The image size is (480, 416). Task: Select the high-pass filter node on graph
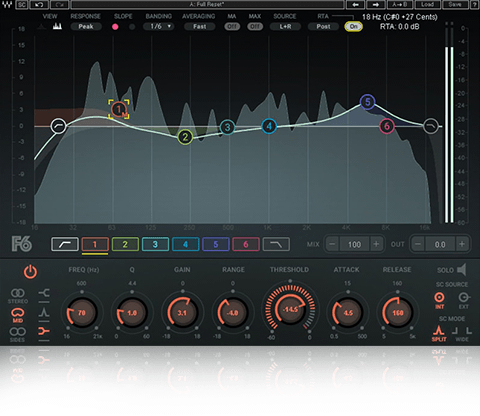pyautogui.click(x=59, y=126)
